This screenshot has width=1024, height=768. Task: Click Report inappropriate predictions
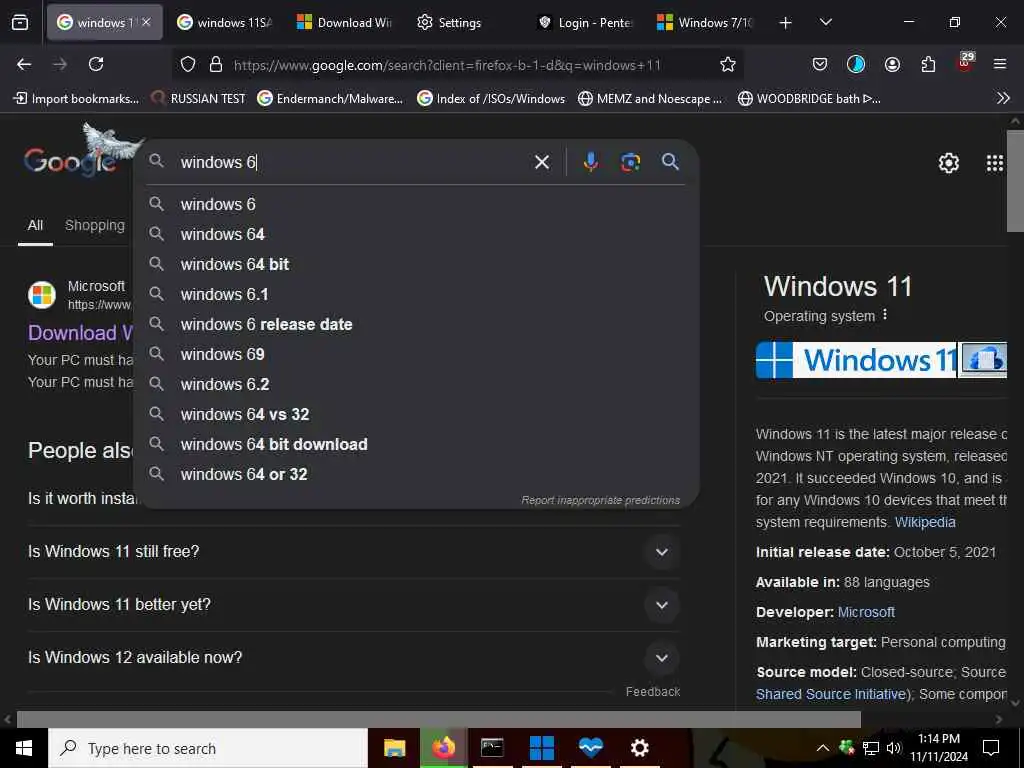600,500
